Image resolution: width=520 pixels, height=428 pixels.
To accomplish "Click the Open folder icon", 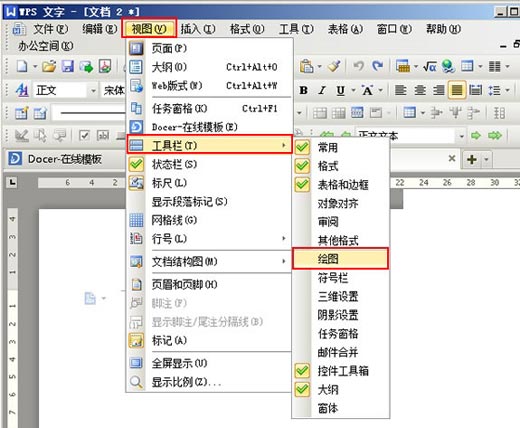I will [49, 67].
